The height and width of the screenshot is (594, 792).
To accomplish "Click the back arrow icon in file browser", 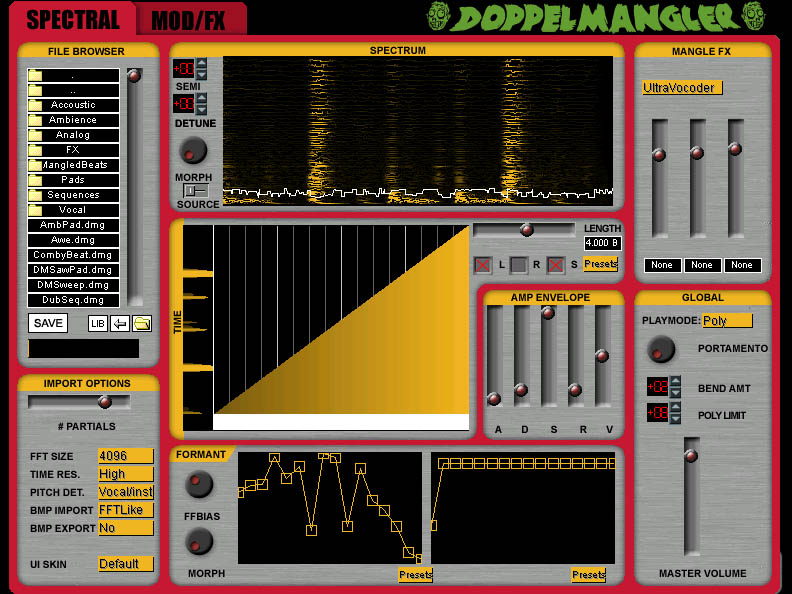I will (x=120, y=324).
